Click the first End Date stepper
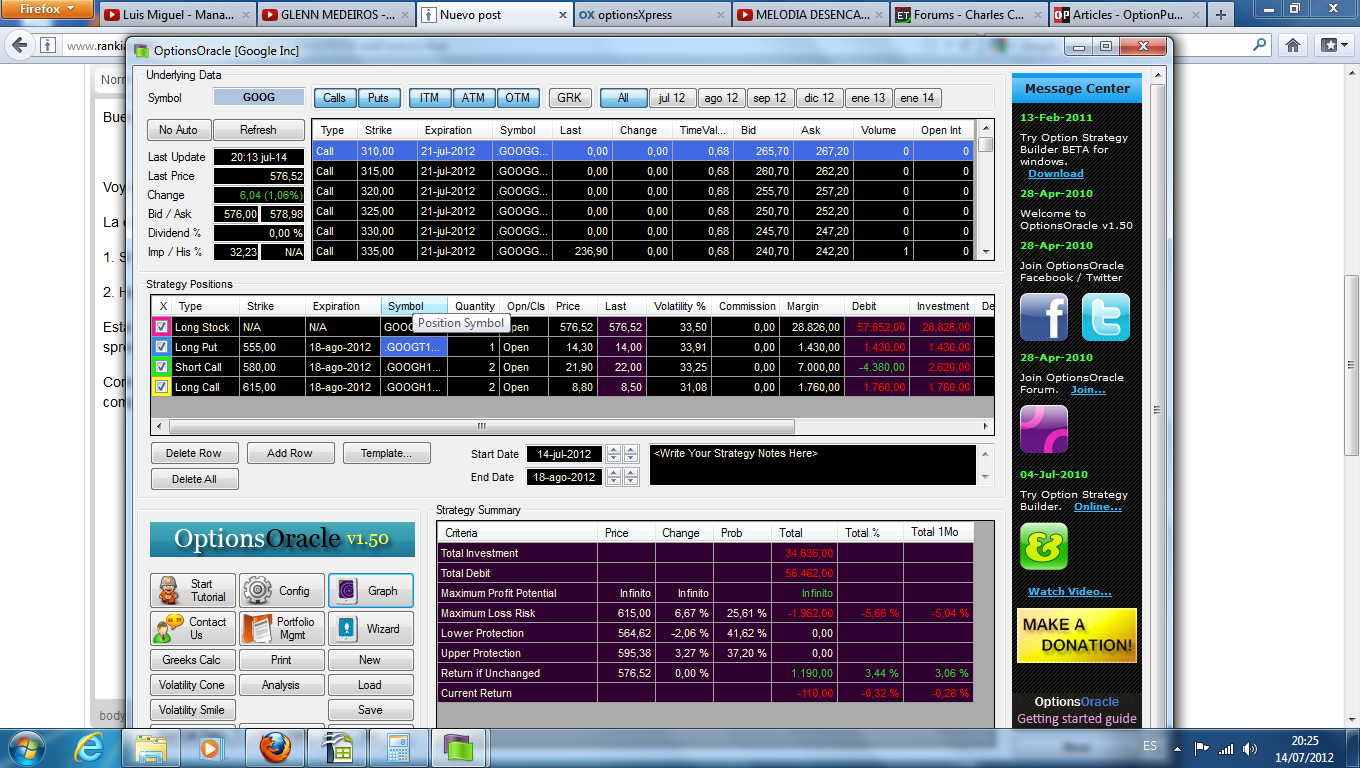This screenshot has width=1360, height=768. [x=614, y=477]
